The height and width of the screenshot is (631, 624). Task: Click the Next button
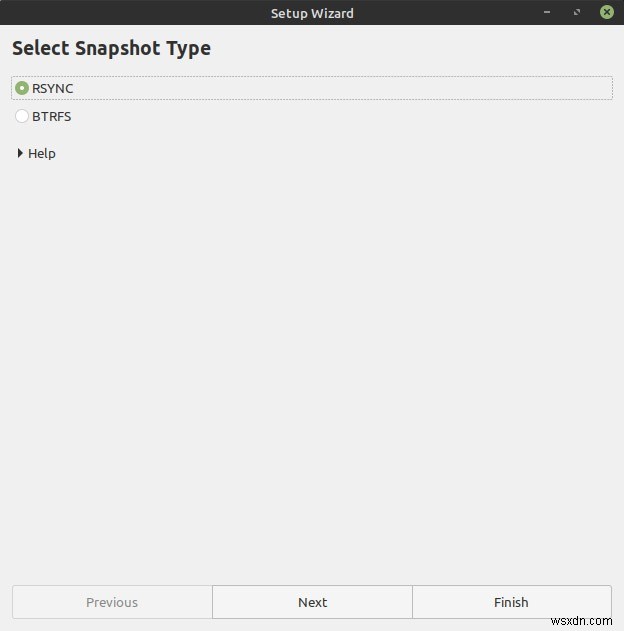coord(312,602)
